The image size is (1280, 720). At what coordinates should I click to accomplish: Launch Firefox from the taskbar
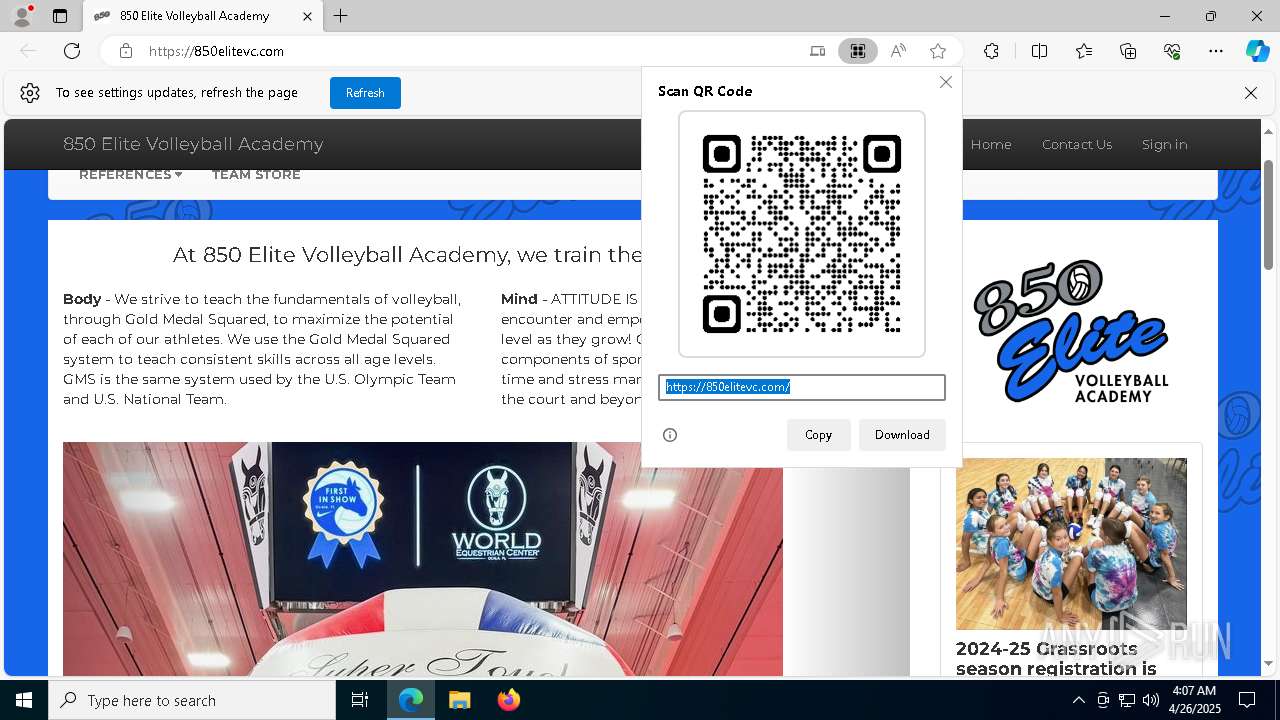508,700
